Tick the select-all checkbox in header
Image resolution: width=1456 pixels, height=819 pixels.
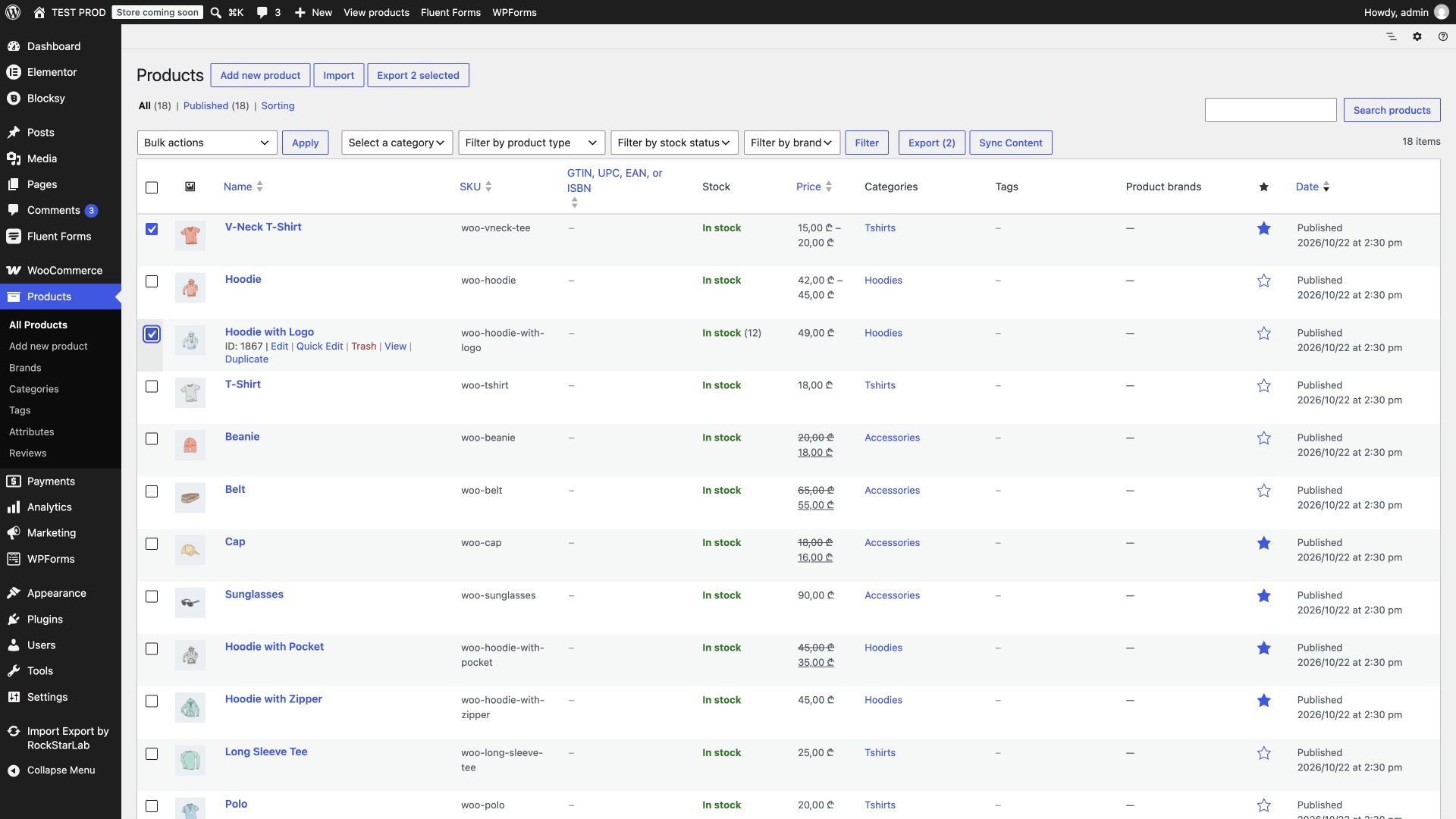coord(152,187)
